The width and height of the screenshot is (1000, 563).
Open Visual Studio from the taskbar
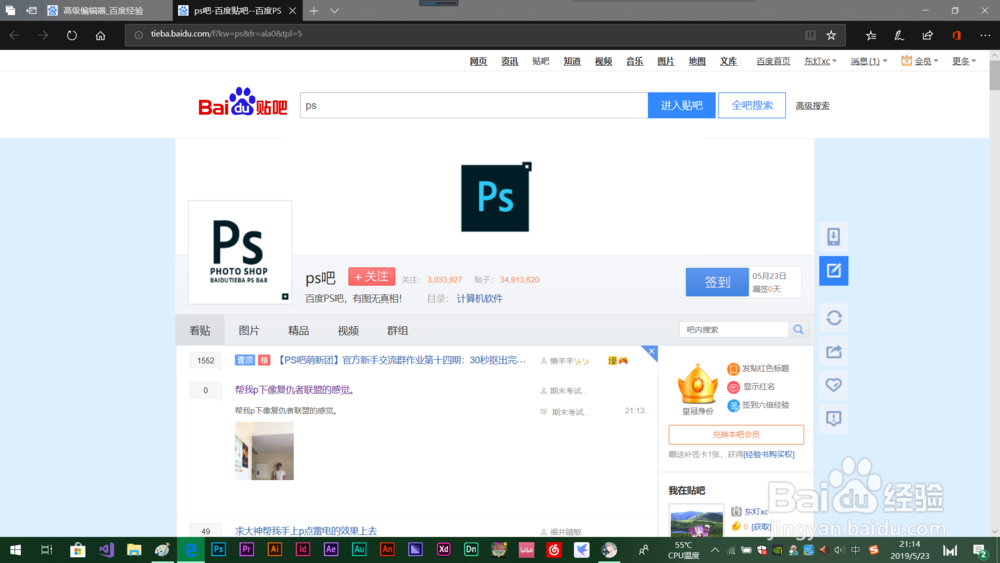[106, 550]
